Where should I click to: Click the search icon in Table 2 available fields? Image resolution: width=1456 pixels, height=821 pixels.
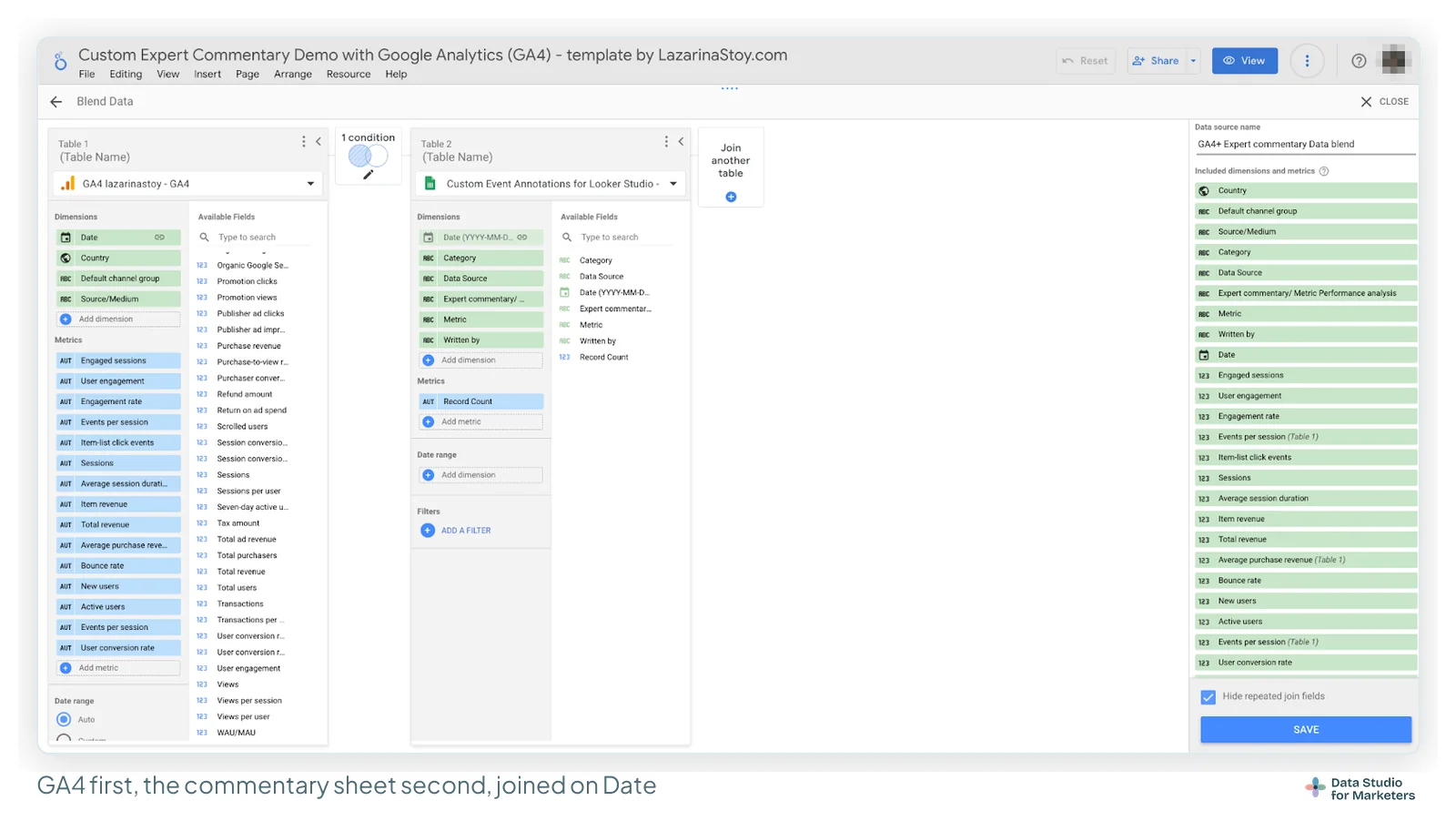coord(567,238)
